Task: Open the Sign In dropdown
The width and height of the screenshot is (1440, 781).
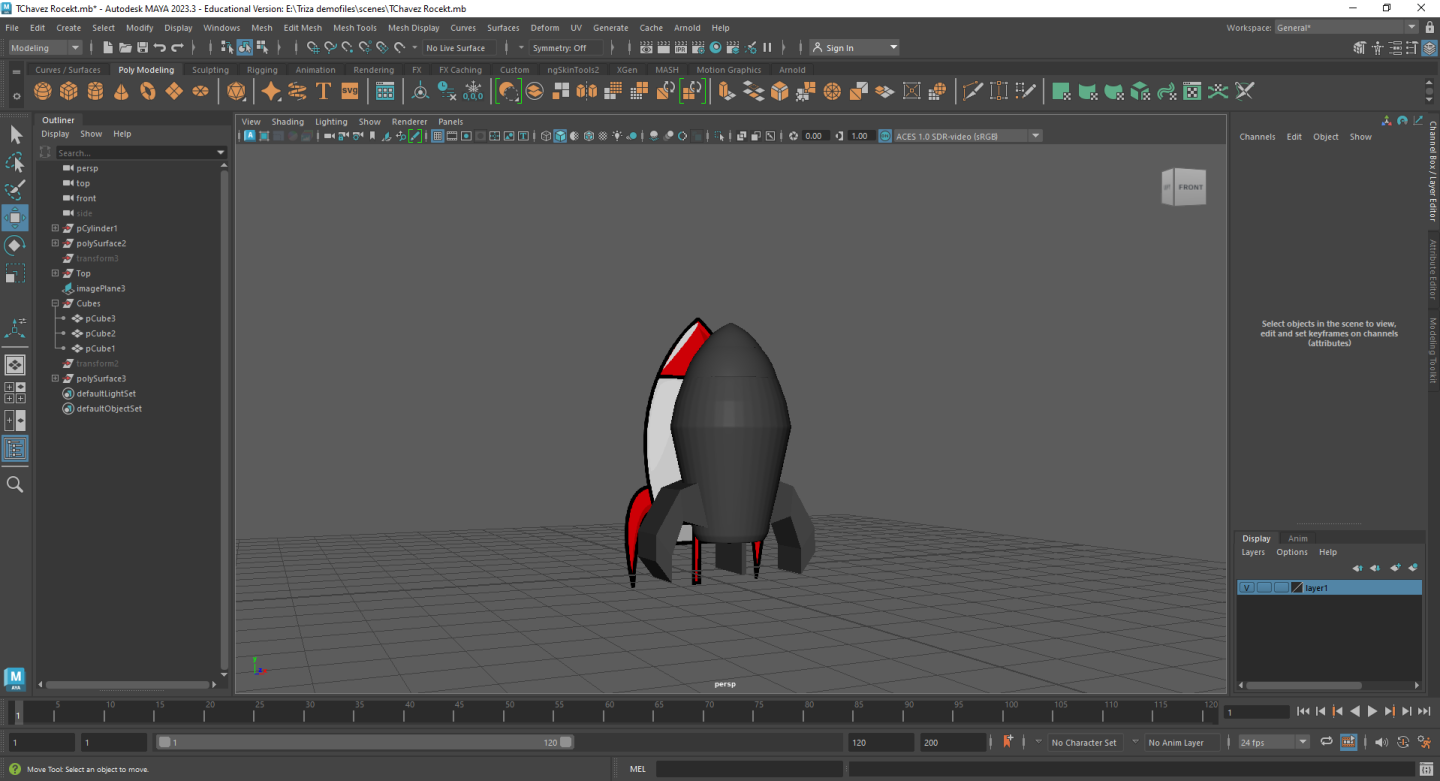Action: (x=854, y=48)
